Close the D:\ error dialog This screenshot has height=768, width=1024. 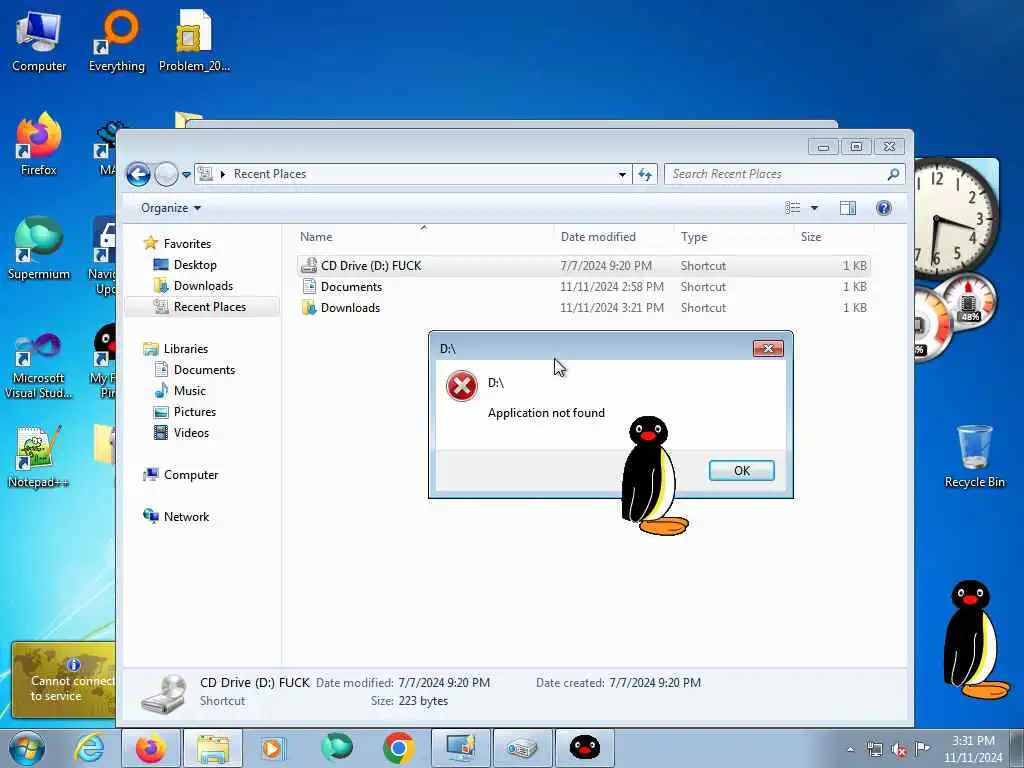(x=768, y=349)
